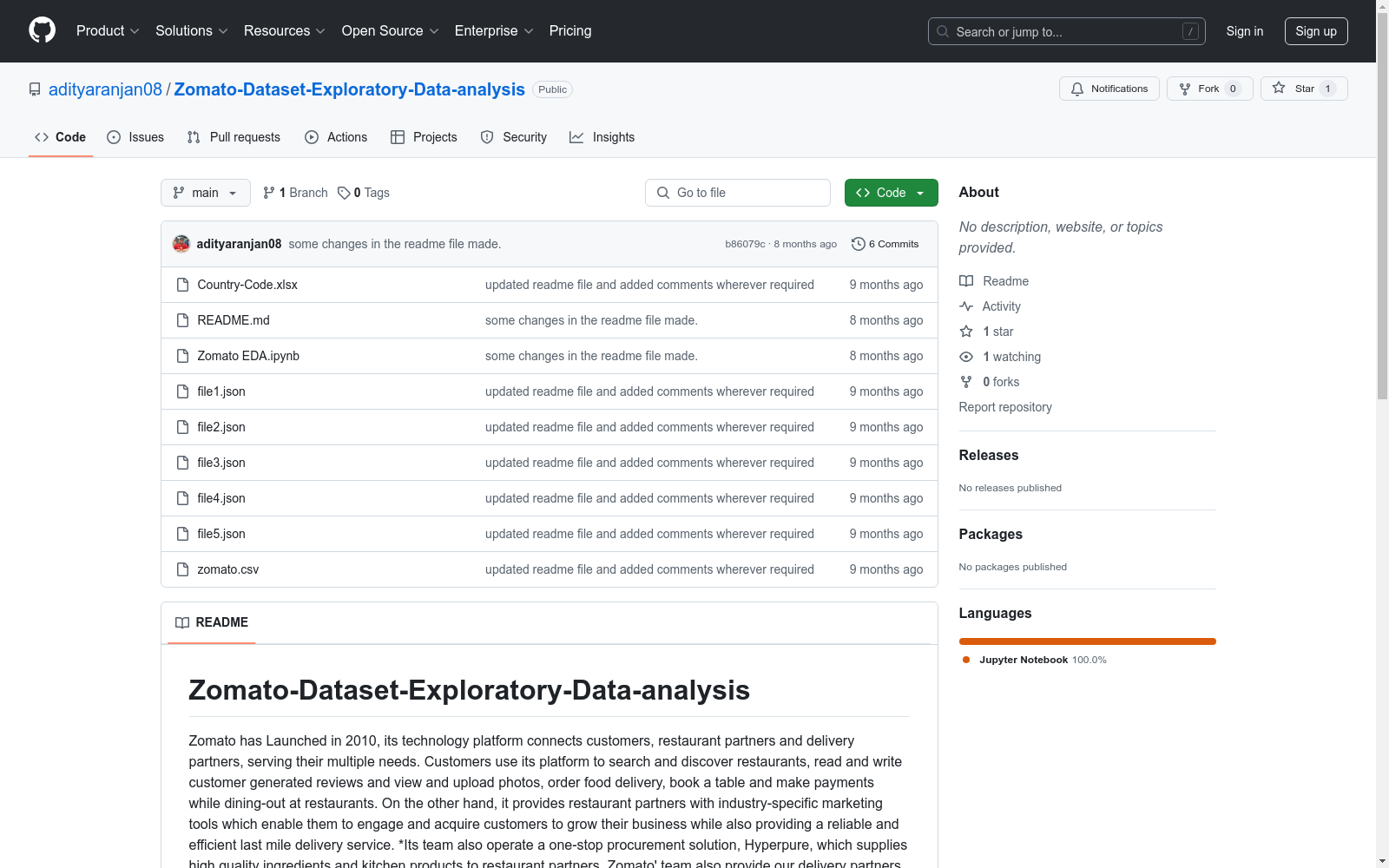Open the Releases section heading

(989, 455)
